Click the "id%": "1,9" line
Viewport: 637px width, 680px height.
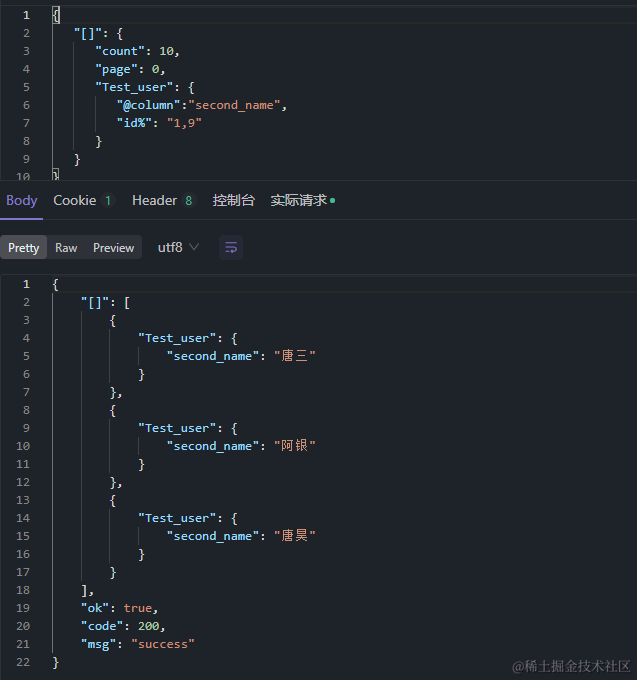pyautogui.click(x=159, y=123)
